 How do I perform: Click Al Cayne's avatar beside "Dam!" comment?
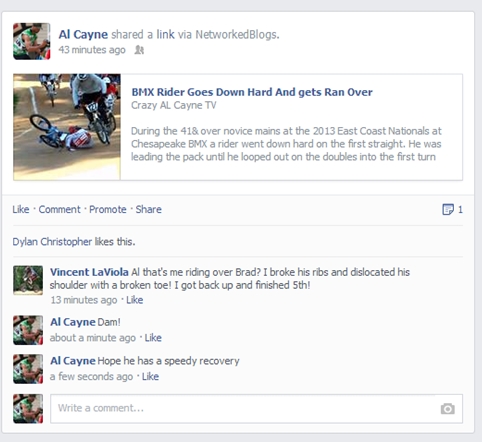[28, 330]
